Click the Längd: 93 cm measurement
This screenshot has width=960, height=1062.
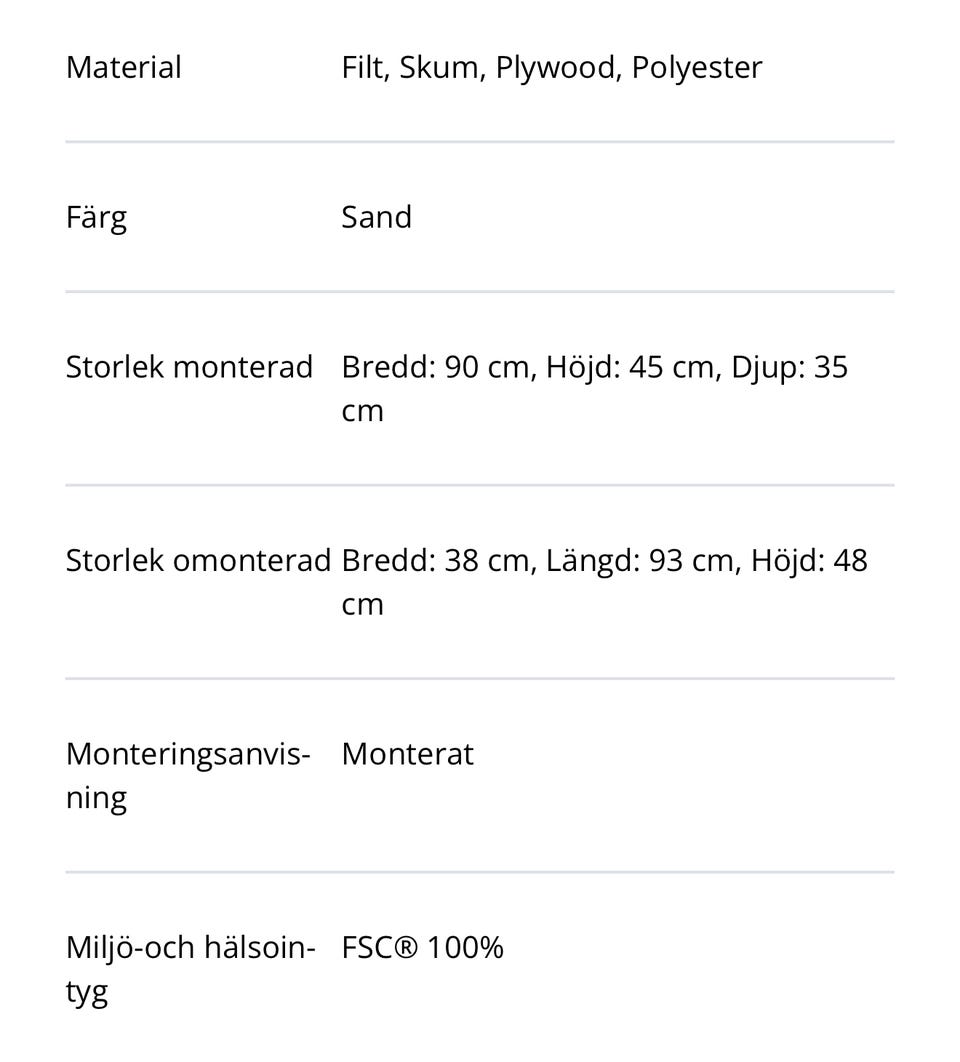click(x=640, y=561)
